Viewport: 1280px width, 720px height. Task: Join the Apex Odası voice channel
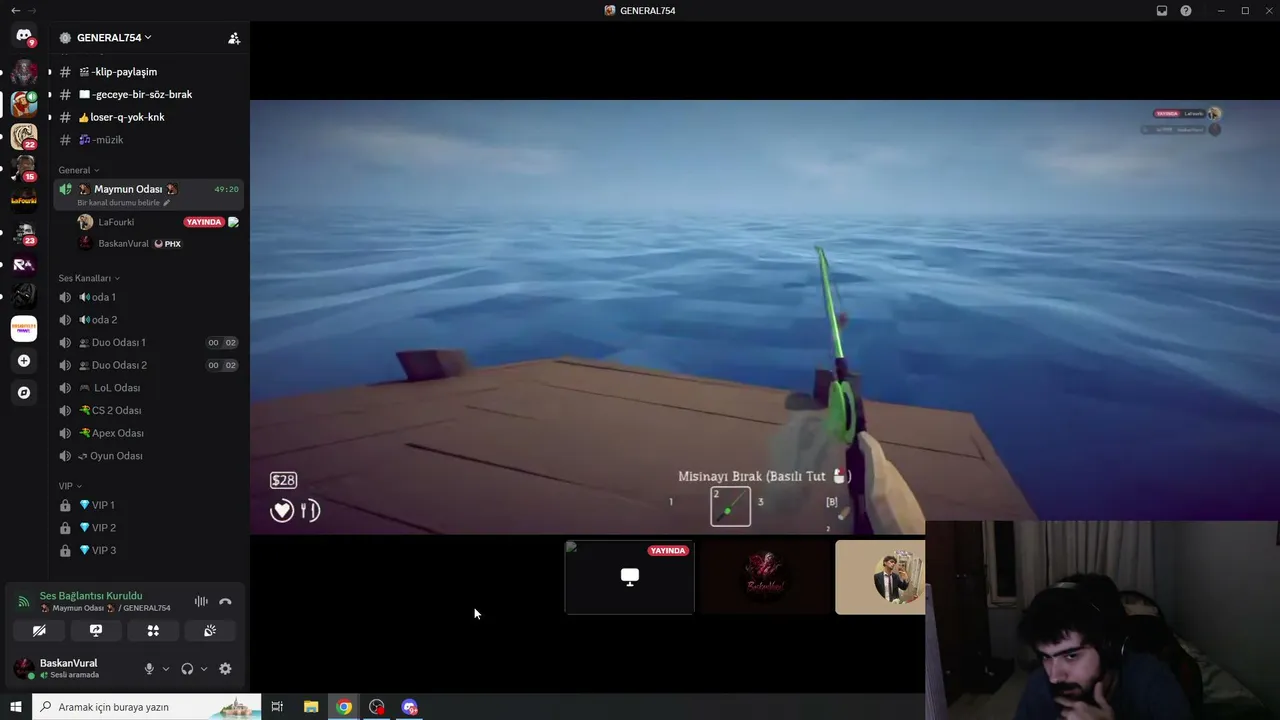pyautogui.click(x=148, y=433)
